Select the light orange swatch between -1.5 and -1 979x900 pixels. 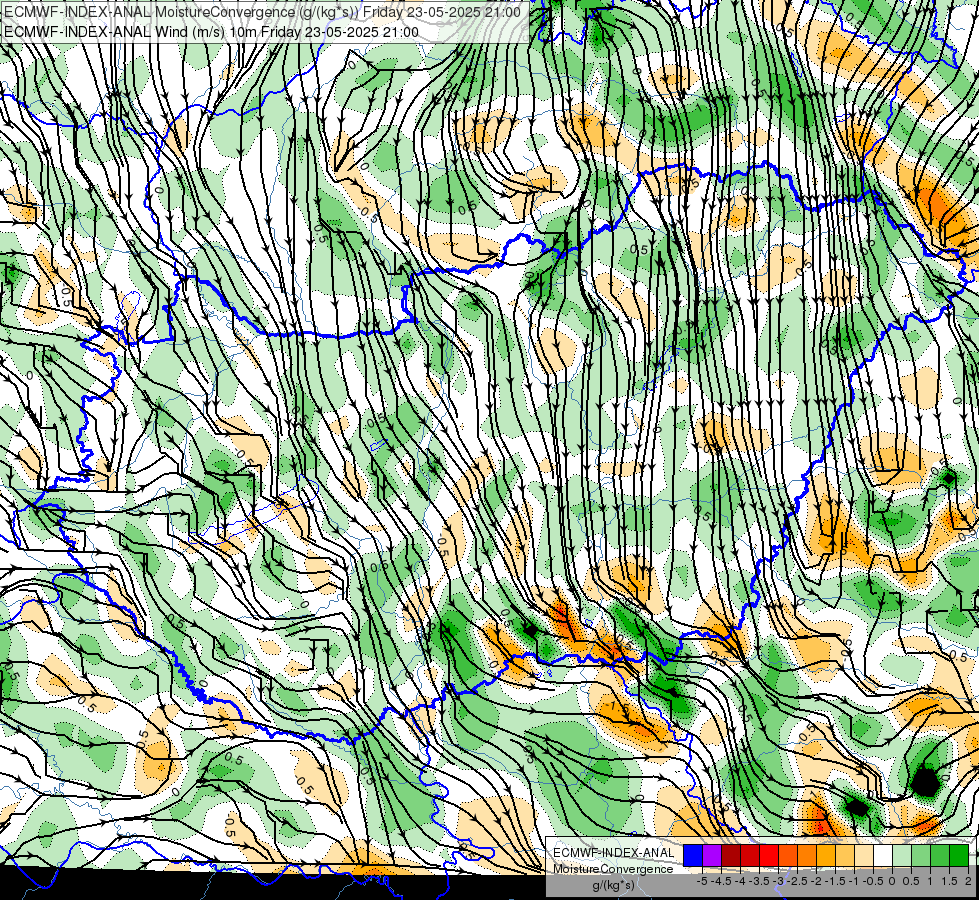(x=845, y=855)
